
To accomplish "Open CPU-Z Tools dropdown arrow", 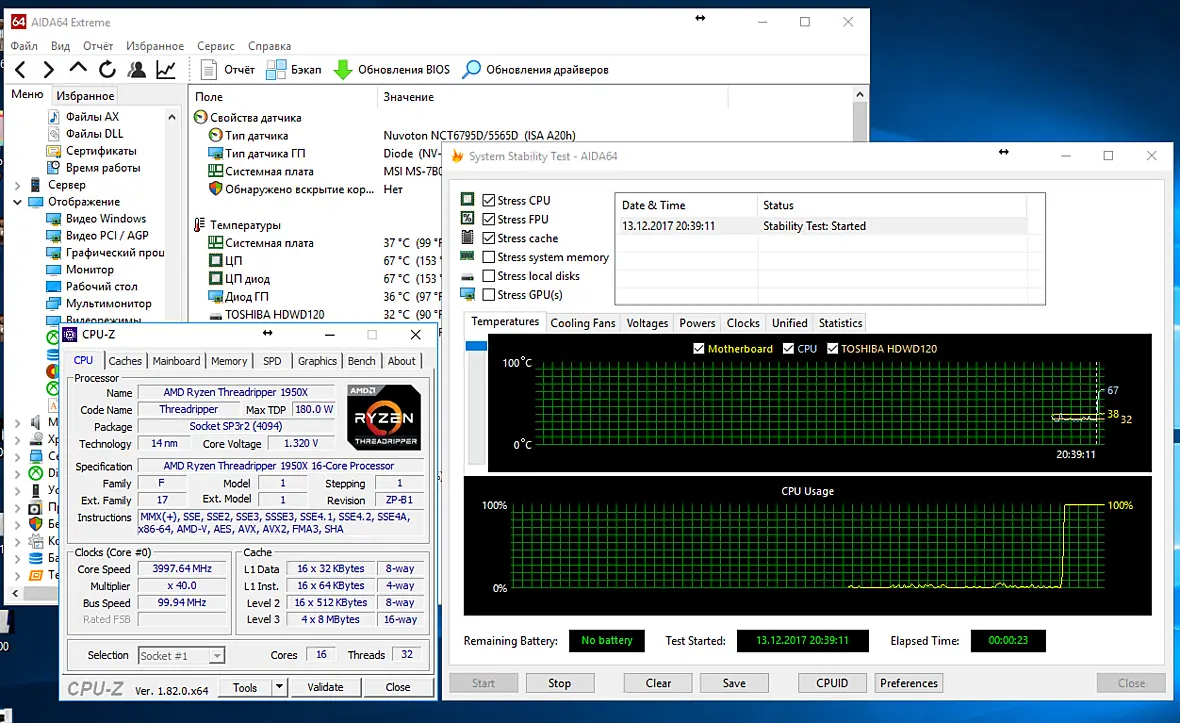I will pyautogui.click(x=279, y=686).
